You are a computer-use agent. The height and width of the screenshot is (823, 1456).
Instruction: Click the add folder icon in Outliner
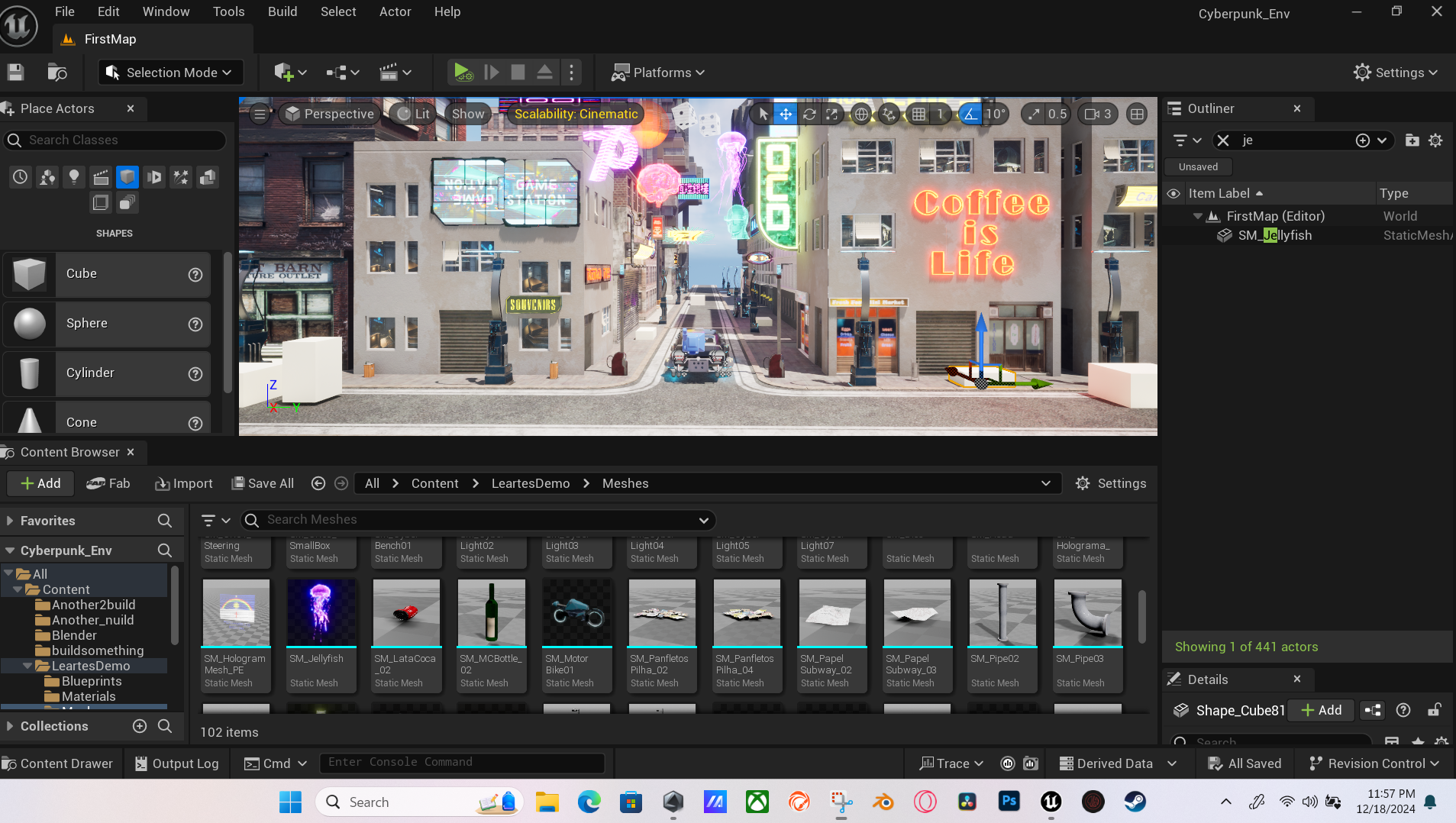coord(1412,140)
